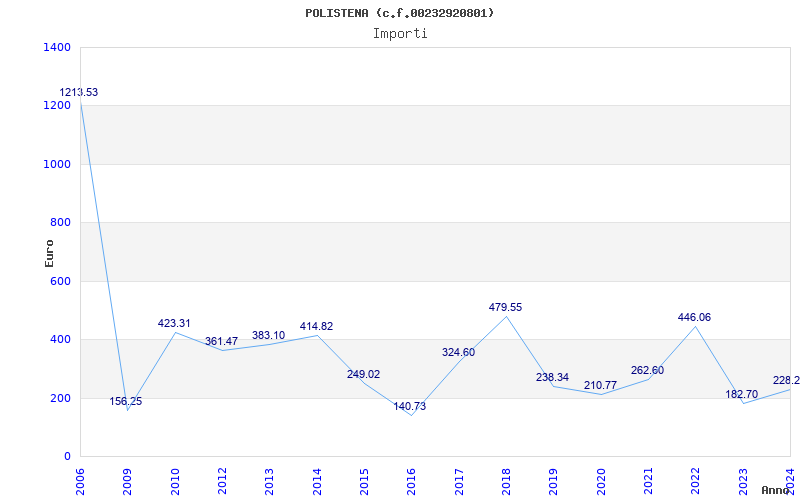Image resolution: width=800 pixels, height=500 pixels.
Task: Click the 2006 year axis label
Action: tap(80, 481)
